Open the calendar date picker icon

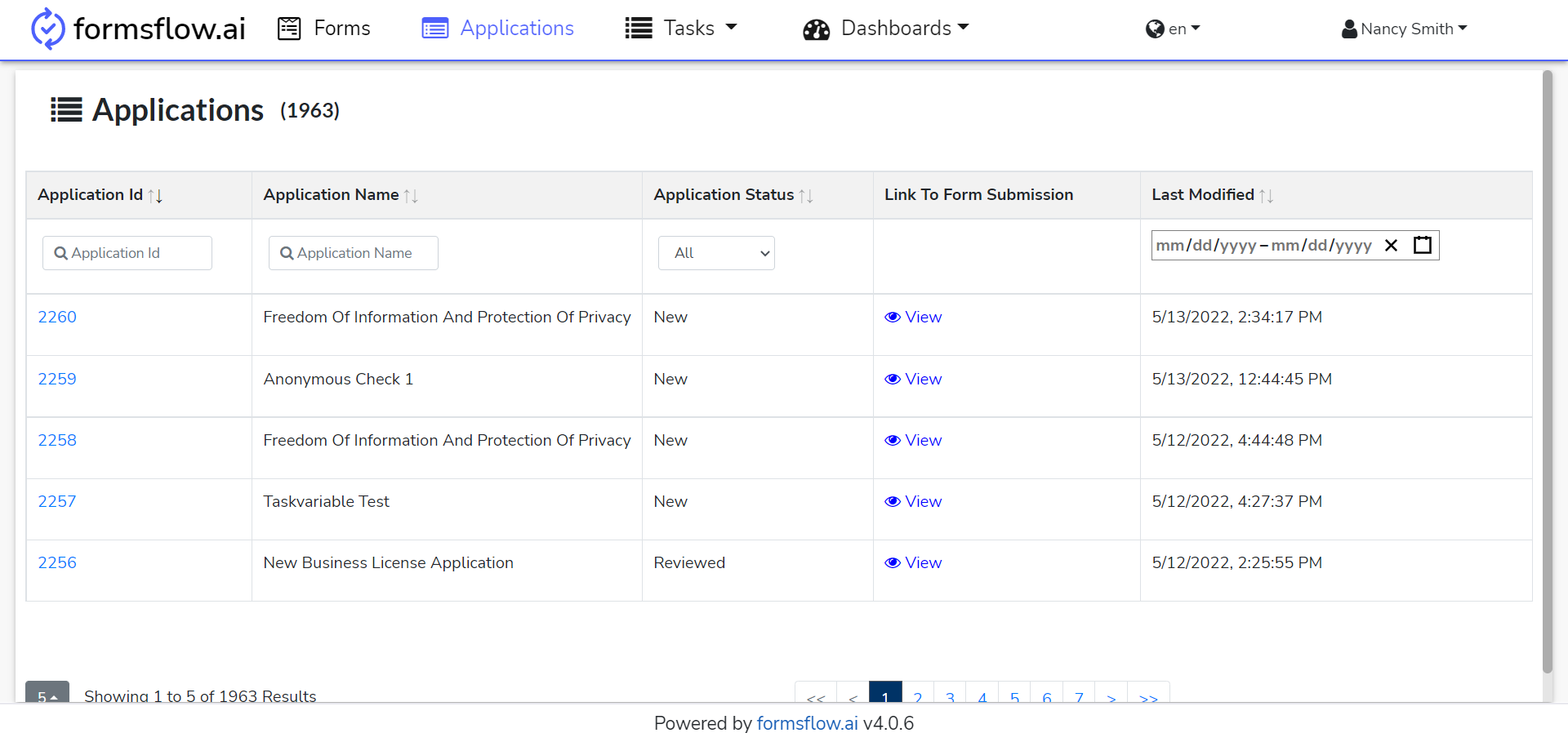1423,245
